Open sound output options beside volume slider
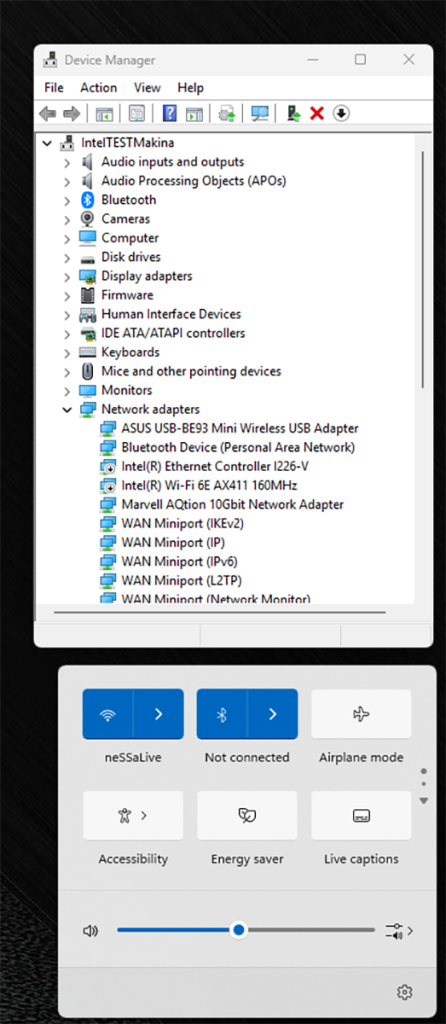The width and height of the screenshot is (446, 1024). click(400, 931)
